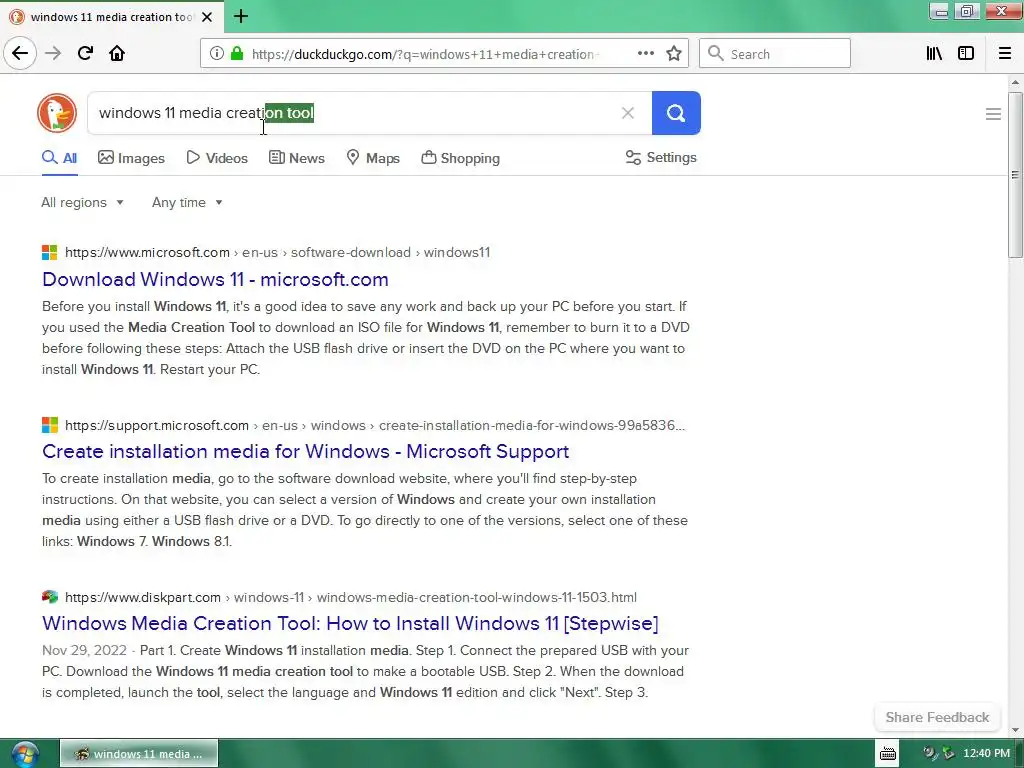Switch to the Maps tab
1024x768 pixels.
coord(373,158)
